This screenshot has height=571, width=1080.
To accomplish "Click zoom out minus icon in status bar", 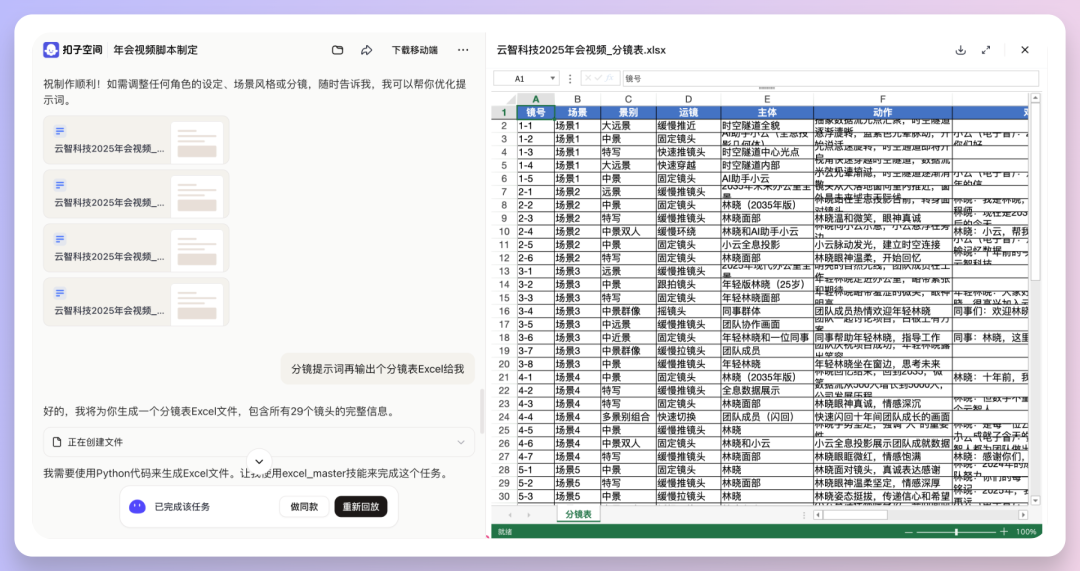I will pyautogui.click(x=908, y=532).
